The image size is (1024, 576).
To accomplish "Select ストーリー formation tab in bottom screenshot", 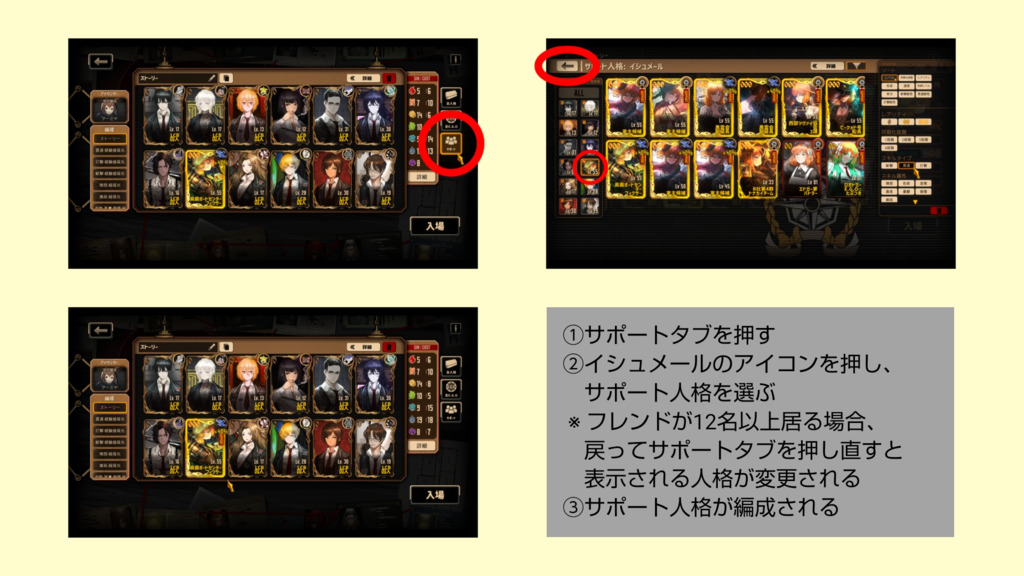I will point(110,408).
